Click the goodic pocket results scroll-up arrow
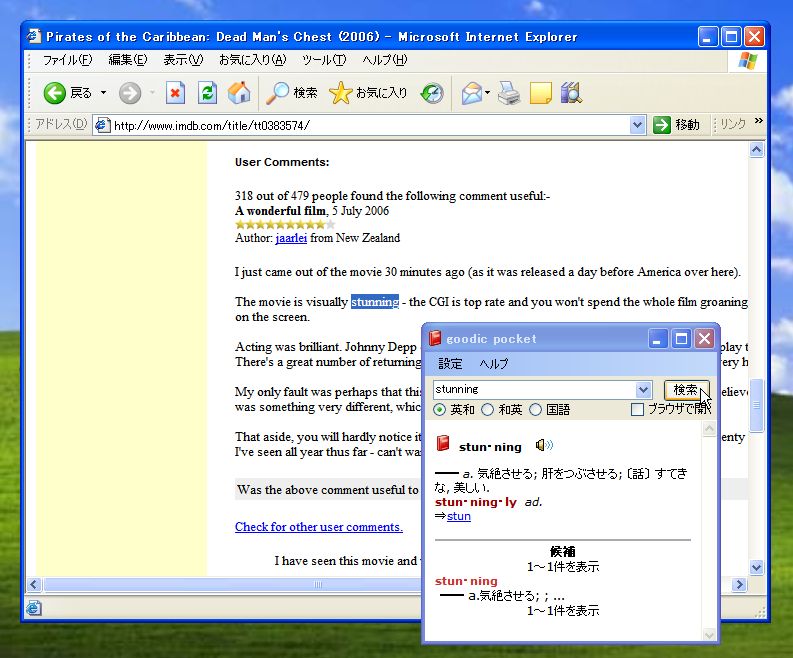Screen dimensions: 793x658 pyautogui.click(x=709, y=429)
